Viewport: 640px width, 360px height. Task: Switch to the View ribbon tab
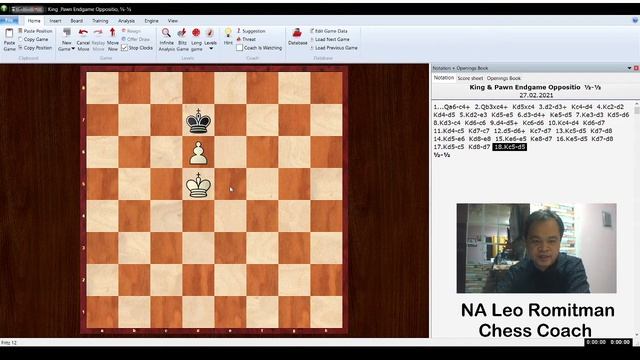(173, 21)
